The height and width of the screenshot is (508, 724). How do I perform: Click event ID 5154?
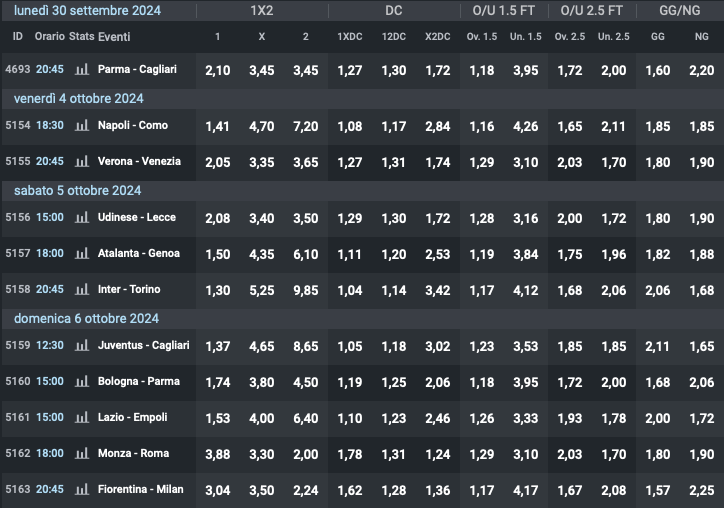point(18,125)
